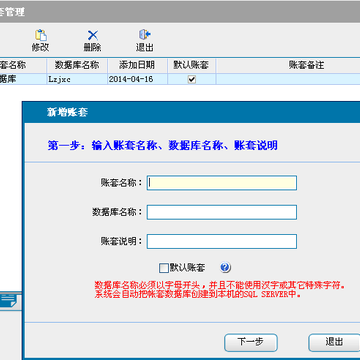Click the 默认账套 column header
360x360 pixels.
(x=191, y=65)
